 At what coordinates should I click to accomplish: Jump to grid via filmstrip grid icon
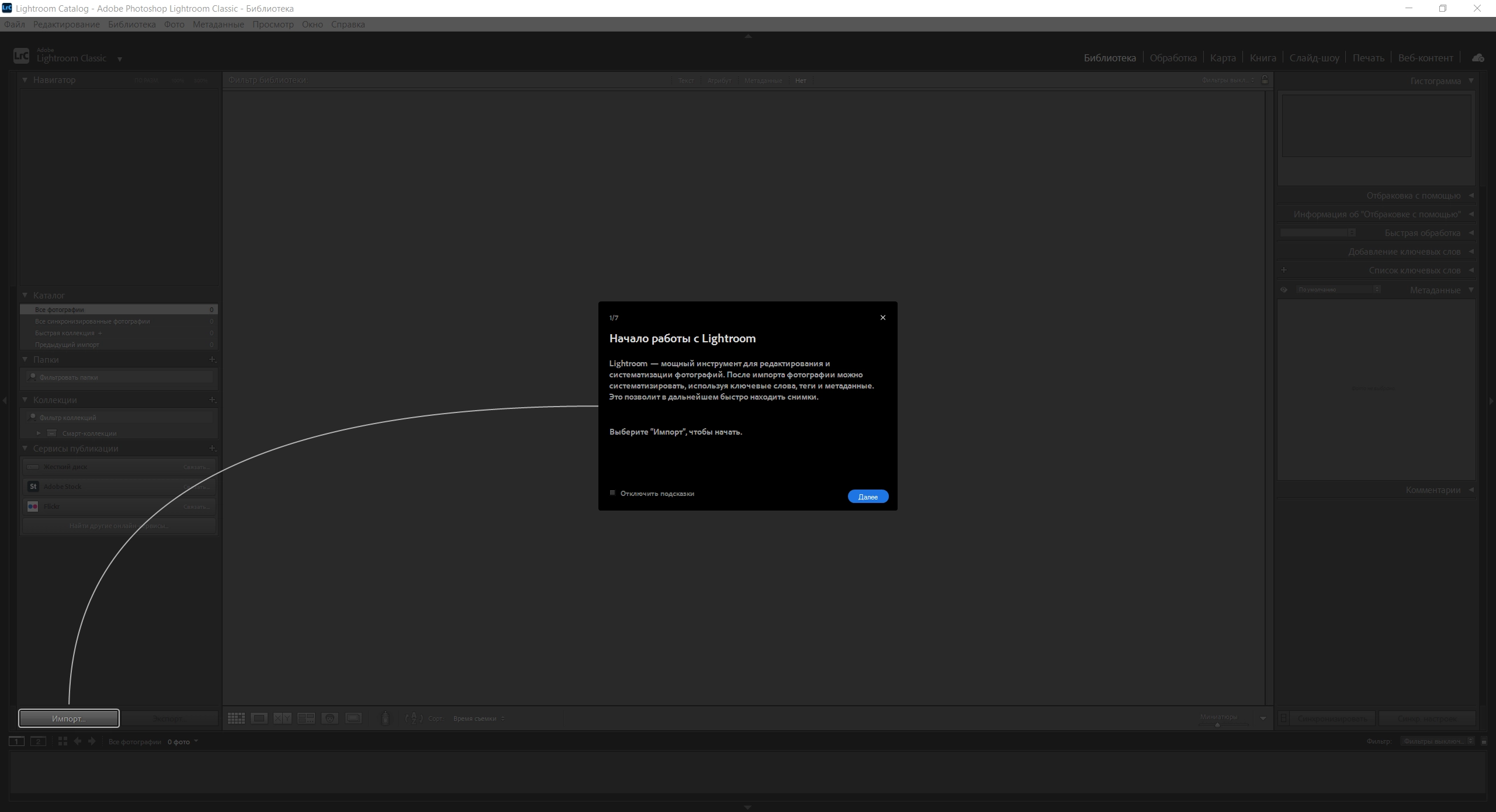point(63,741)
